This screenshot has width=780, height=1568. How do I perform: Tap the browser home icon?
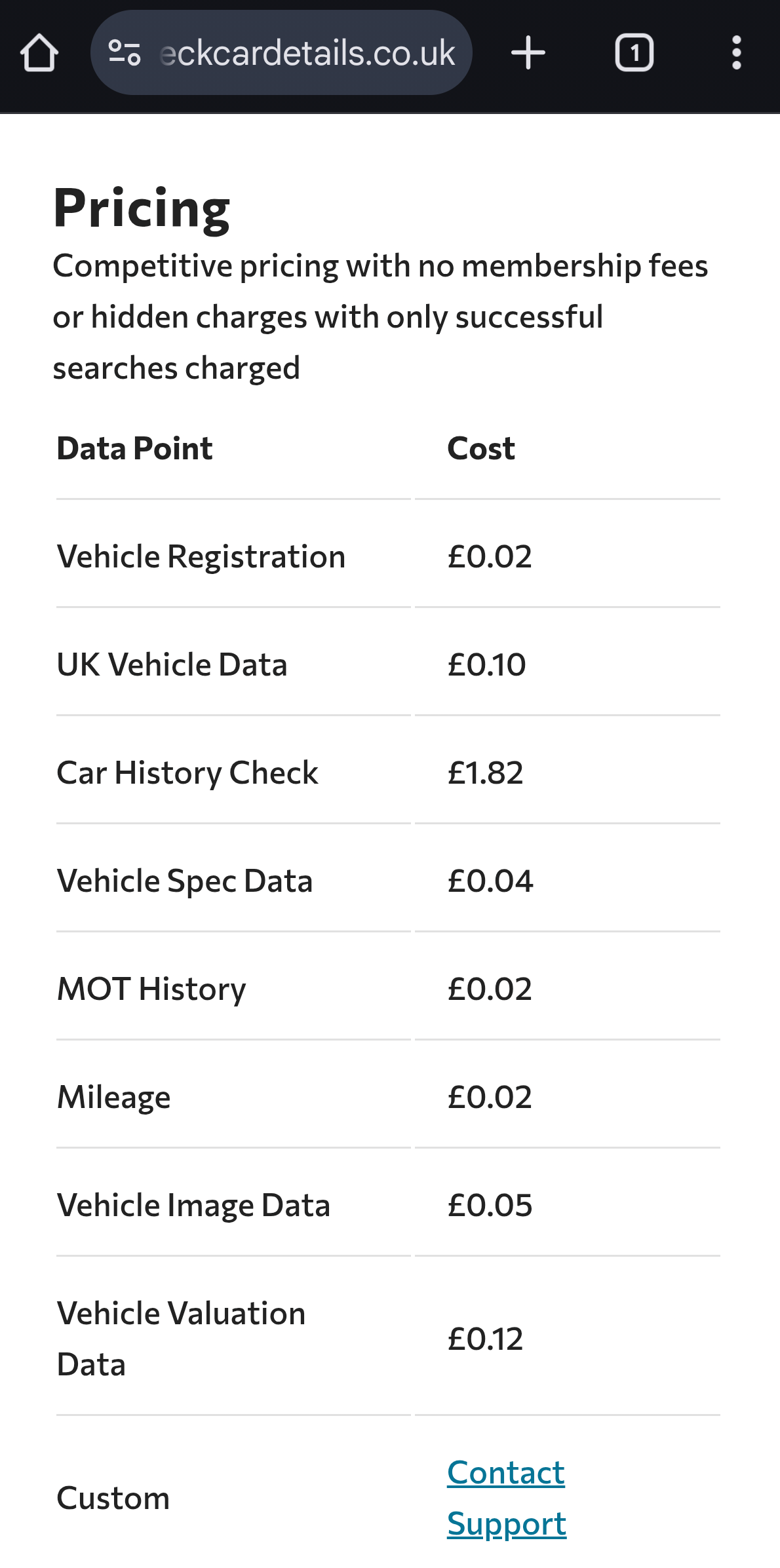click(x=39, y=53)
